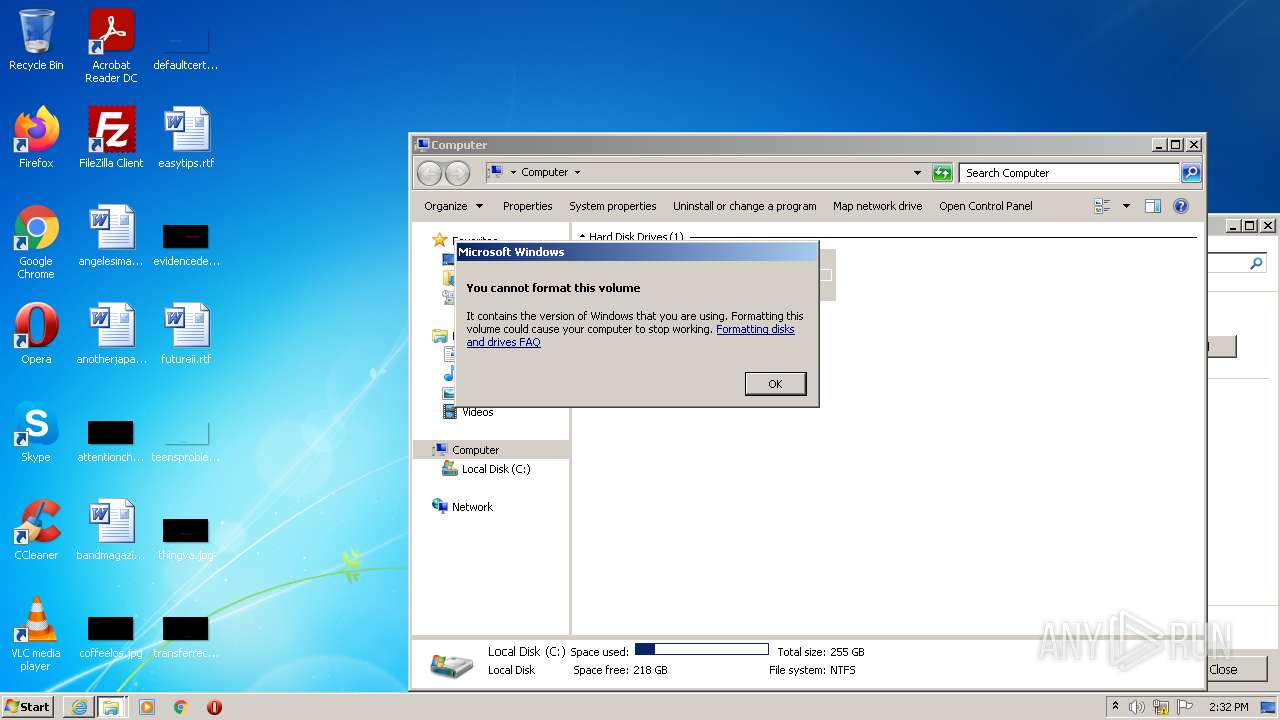1280x720 pixels.
Task: Click the green refresh button beside address bar
Action: [x=942, y=173]
